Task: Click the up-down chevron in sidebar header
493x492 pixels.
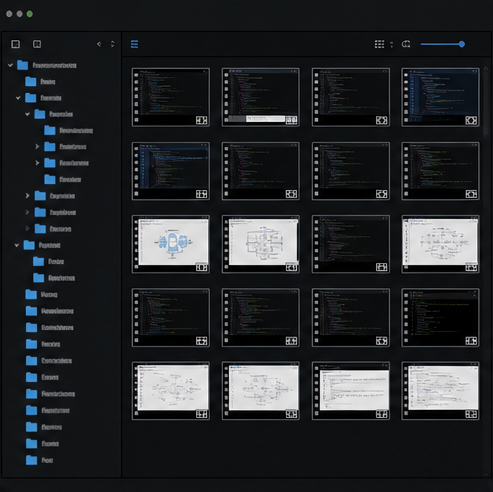Action: click(x=112, y=44)
